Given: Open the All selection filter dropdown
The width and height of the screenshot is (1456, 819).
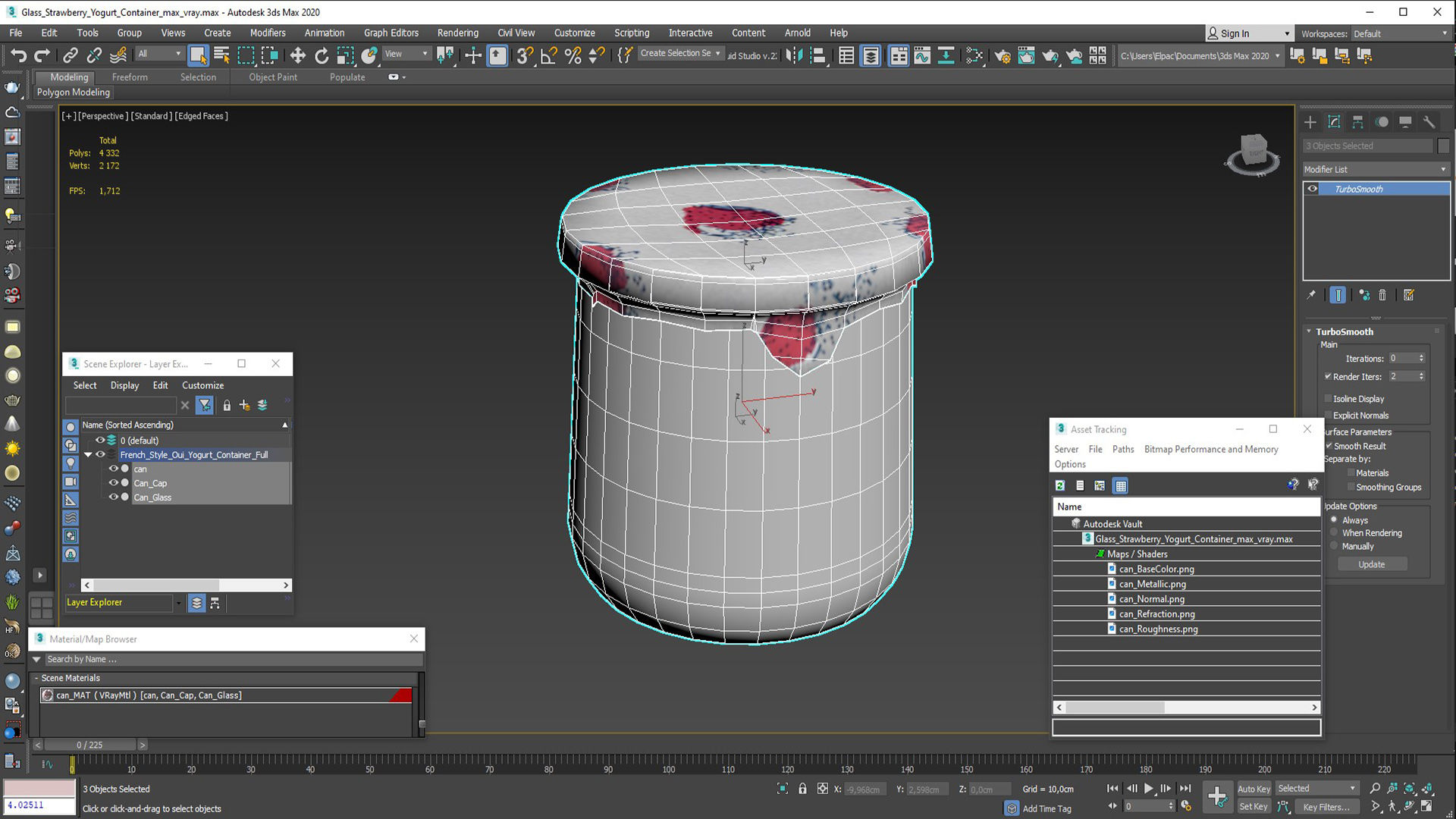Looking at the screenshot, I should click(159, 54).
